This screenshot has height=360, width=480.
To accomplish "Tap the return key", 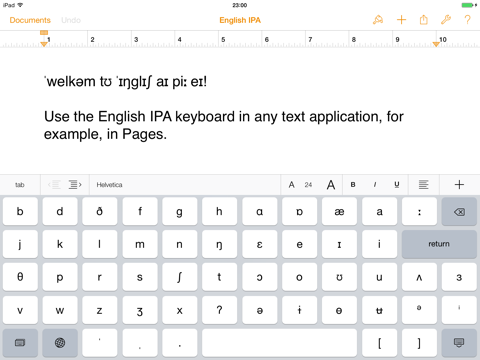I will click(439, 244).
